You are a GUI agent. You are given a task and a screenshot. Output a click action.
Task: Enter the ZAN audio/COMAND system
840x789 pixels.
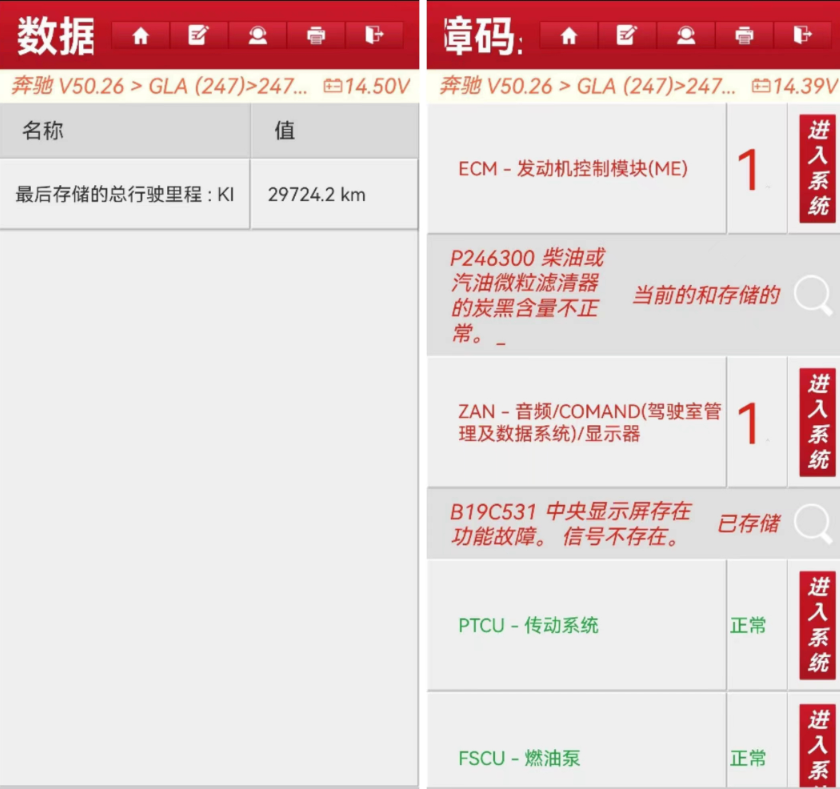(x=818, y=422)
